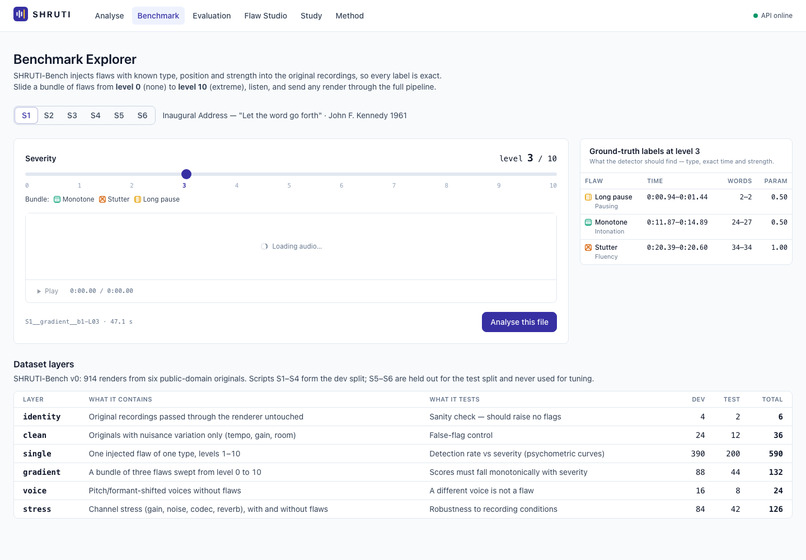This screenshot has height=560, width=806.
Task: Click the Monotone icon in ground-truth table
Action: point(588,222)
